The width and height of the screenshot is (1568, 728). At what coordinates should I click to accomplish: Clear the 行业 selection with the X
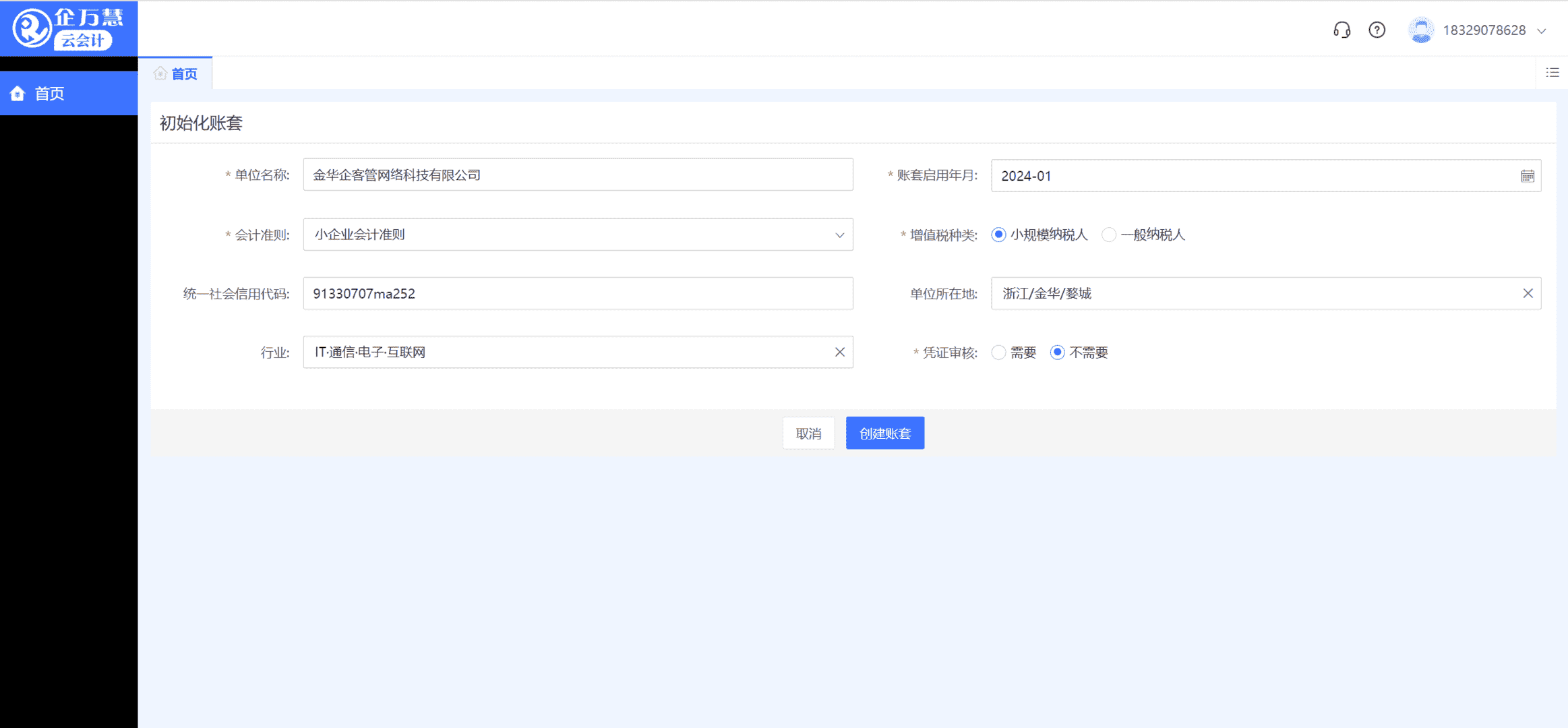840,352
